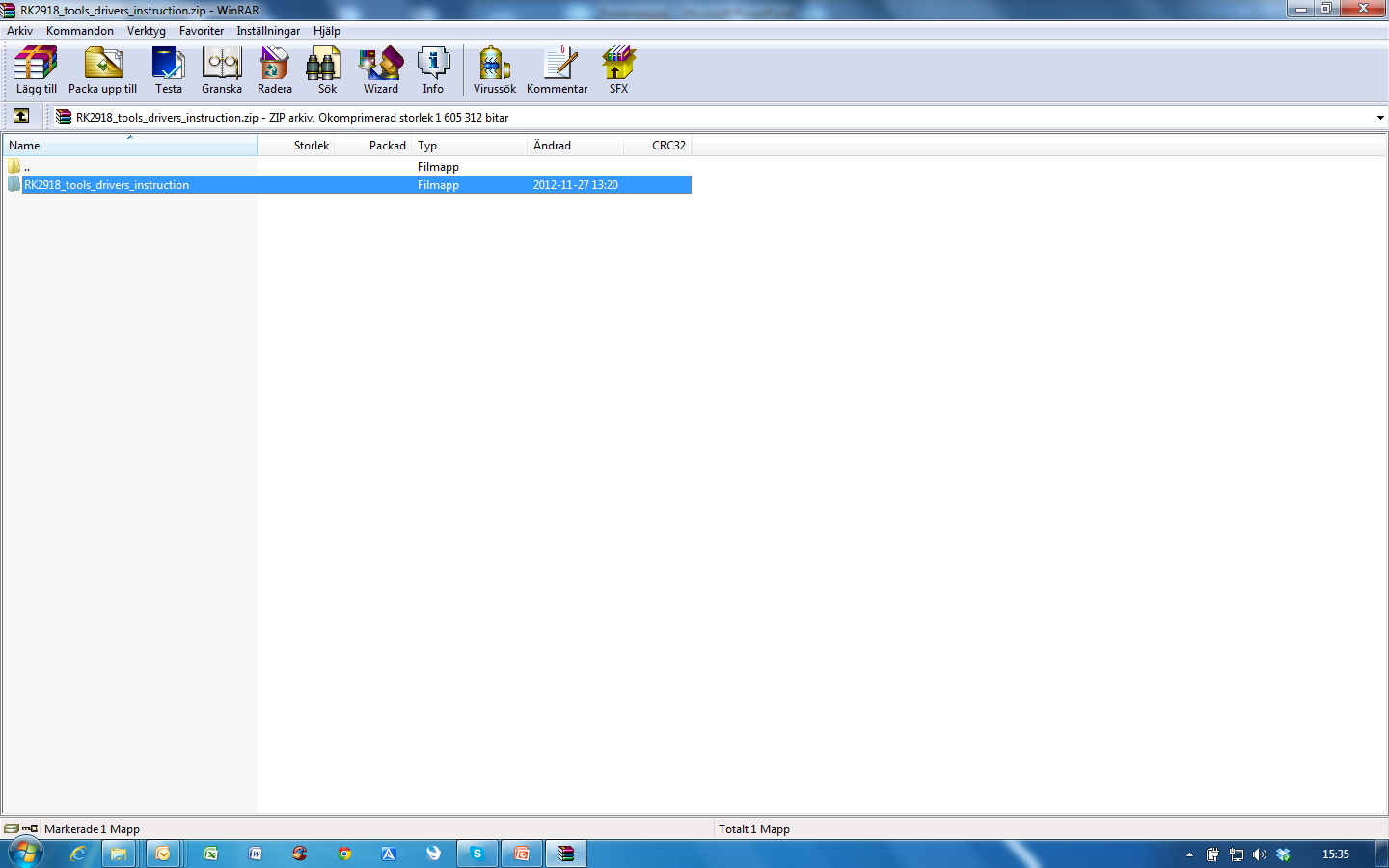Open the Dropbox tray icon
Screen dimensions: 1389x868
[1283, 854]
